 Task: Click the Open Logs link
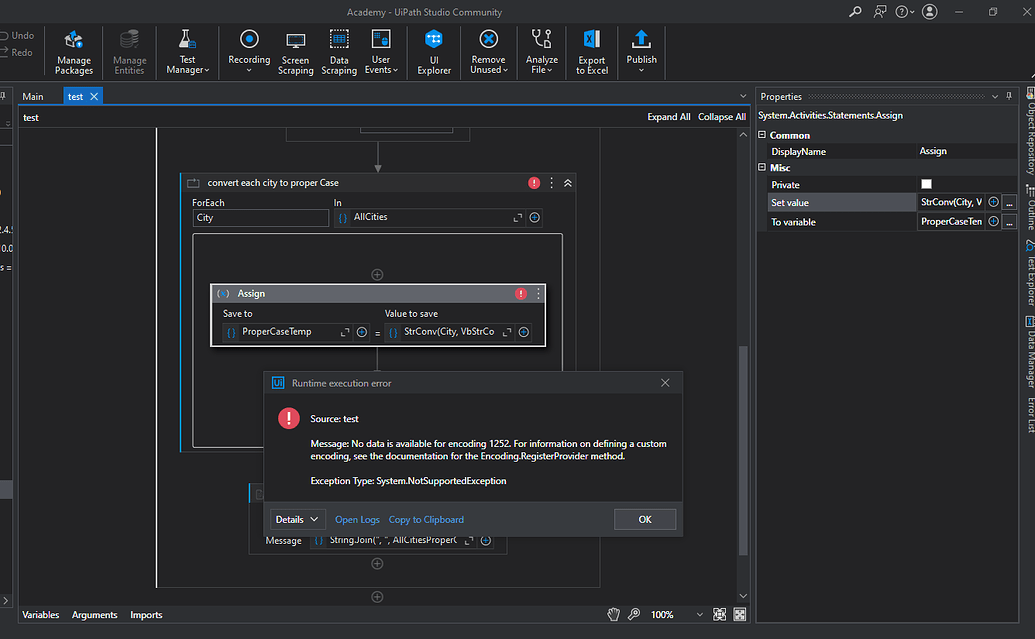[357, 519]
